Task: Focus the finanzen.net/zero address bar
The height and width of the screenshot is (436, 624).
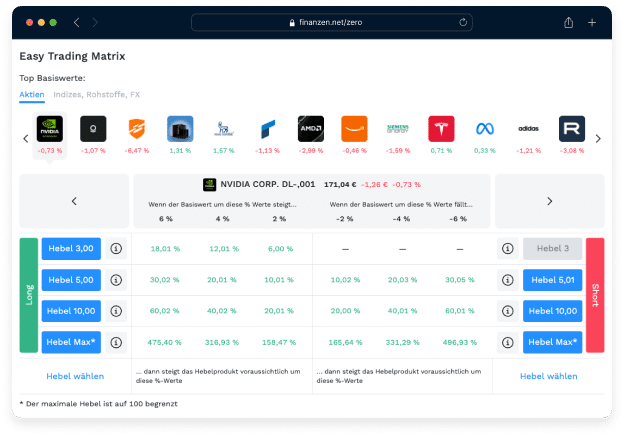Action: [330, 22]
